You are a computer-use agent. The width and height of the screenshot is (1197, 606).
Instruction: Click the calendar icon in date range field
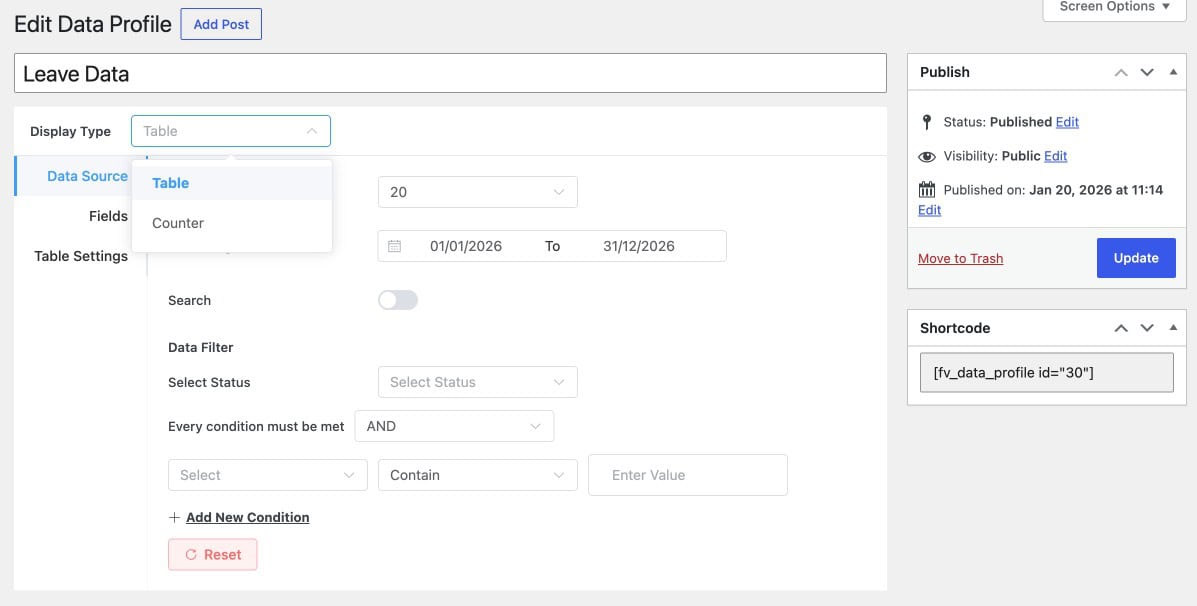[394, 246]
